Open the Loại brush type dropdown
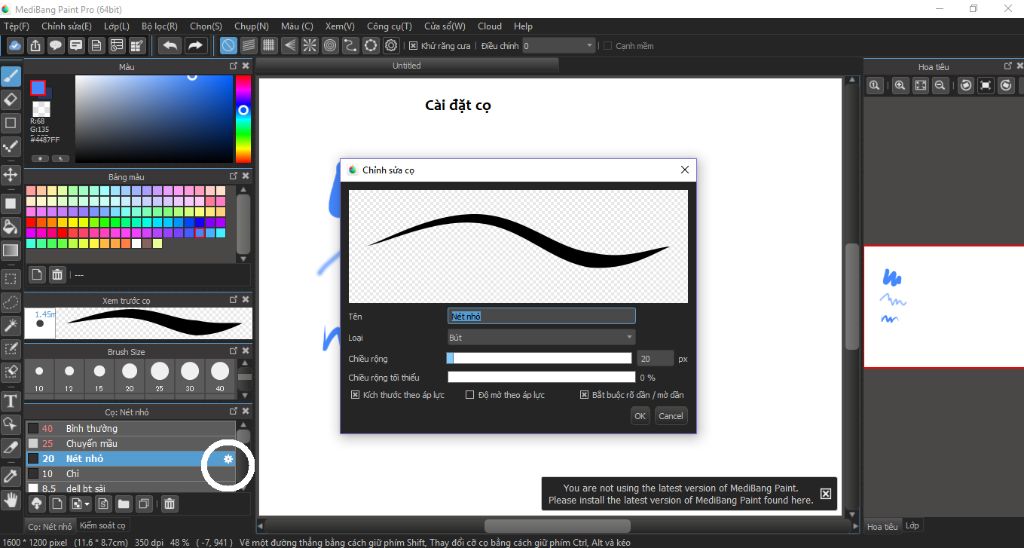 coord(541,338)
